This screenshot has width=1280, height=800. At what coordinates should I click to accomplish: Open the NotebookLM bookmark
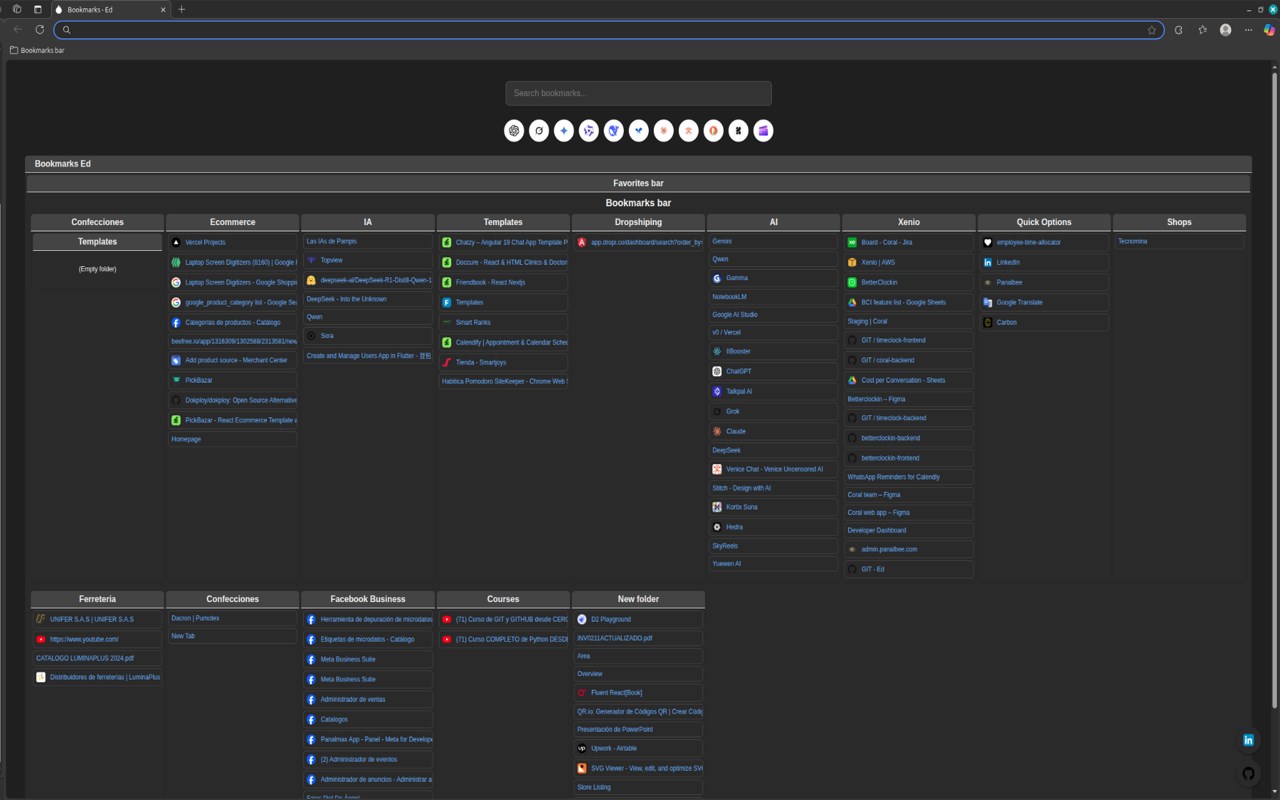(x=773, y=297)
